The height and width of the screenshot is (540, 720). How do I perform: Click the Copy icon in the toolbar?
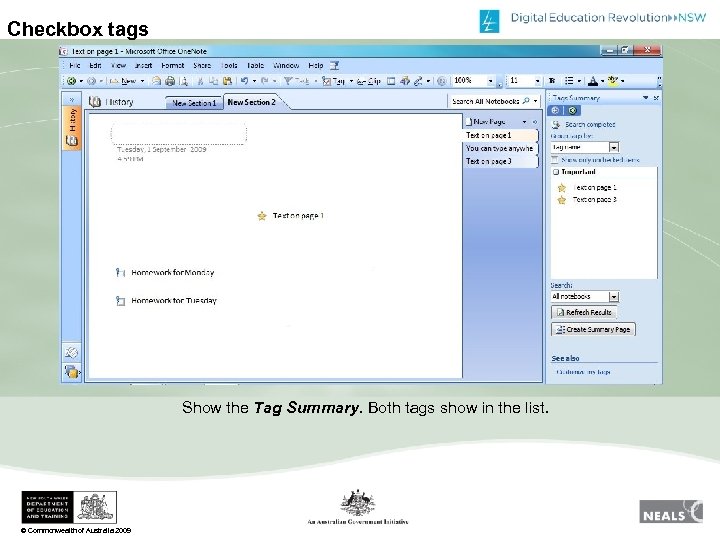pyautogui.click(x=214, y=81)
